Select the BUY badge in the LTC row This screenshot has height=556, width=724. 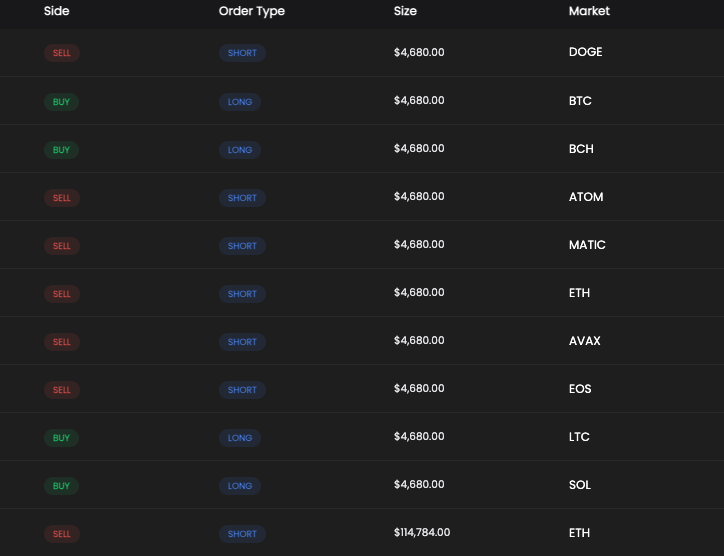61,438
